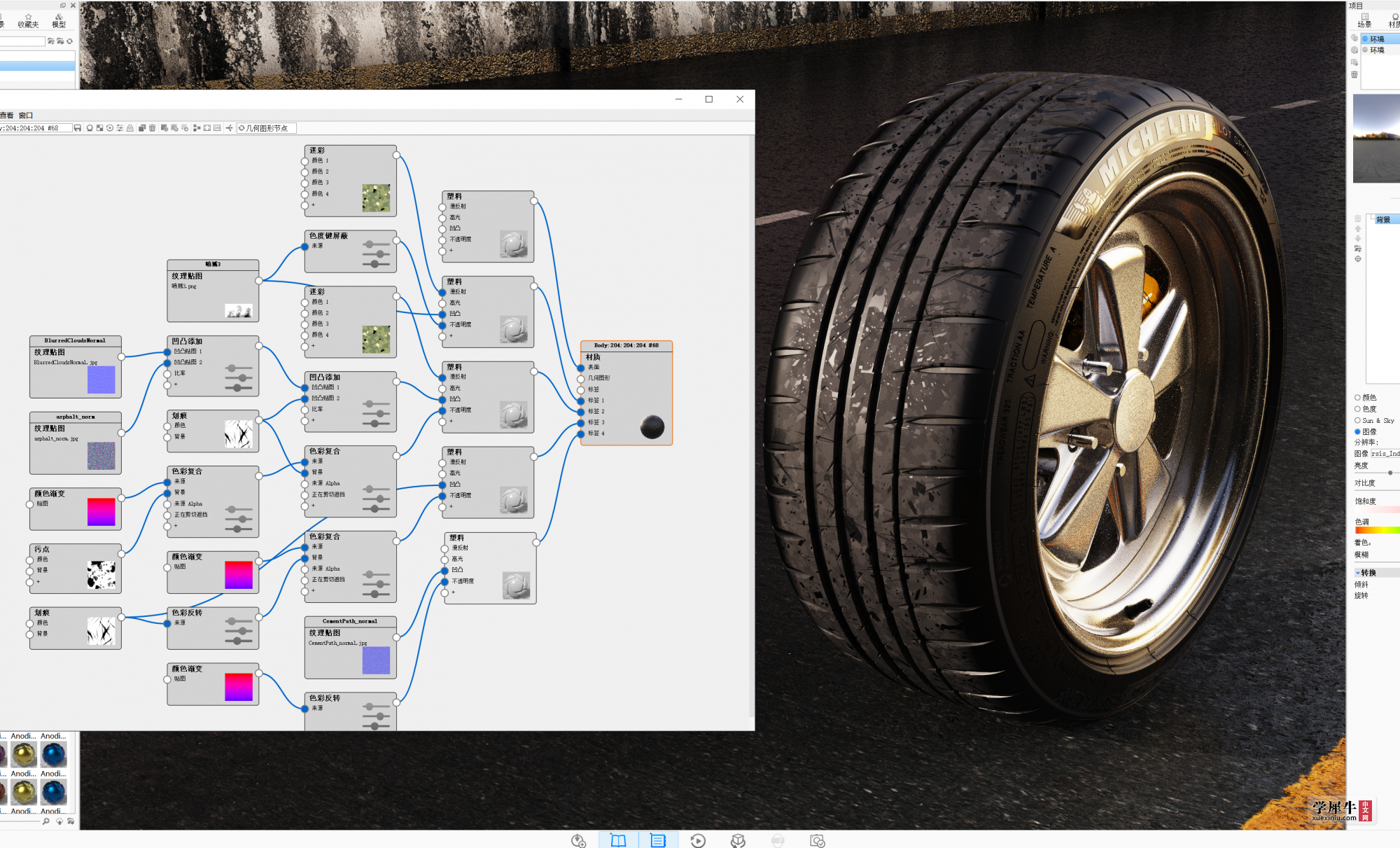The width and height of the screenshot is (1400, 848).
Task: Click the 100% zoom icon in graph toolbar
Action: click(217, 128)
